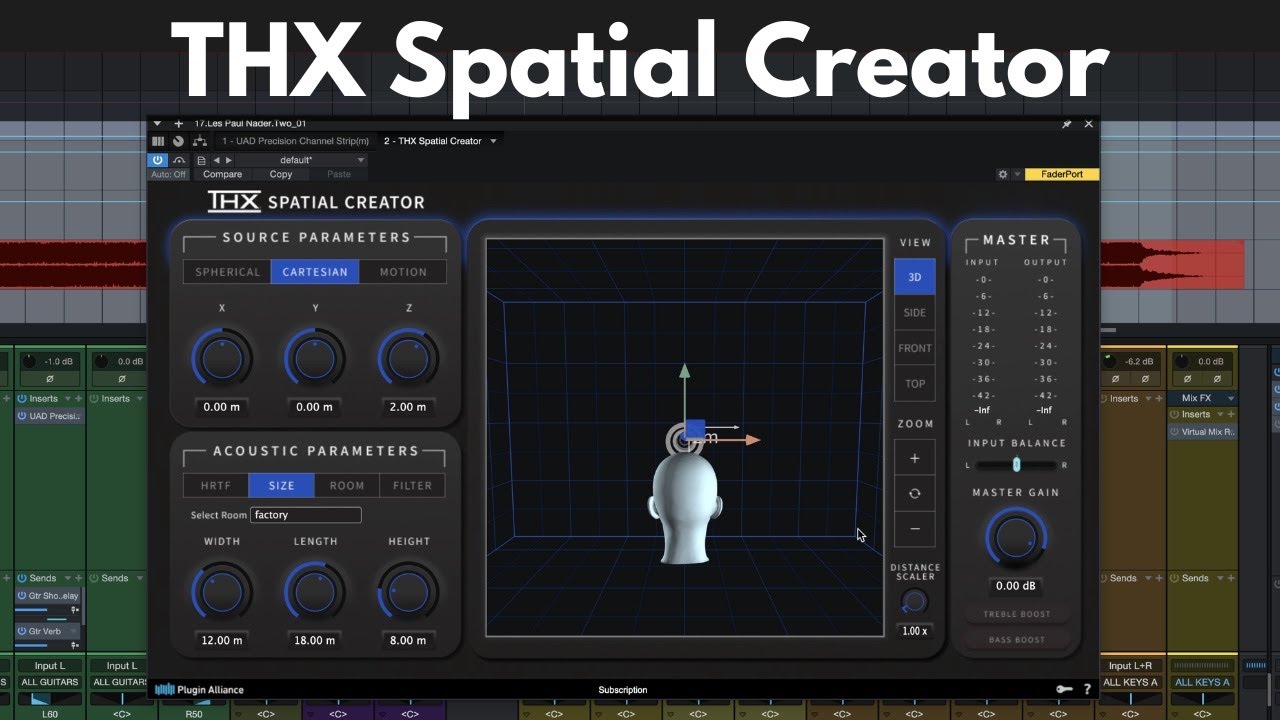Zoom out with the minus button
Image resolution: width=1280 pixels, height=720 pixels.
tap(914, 529)
